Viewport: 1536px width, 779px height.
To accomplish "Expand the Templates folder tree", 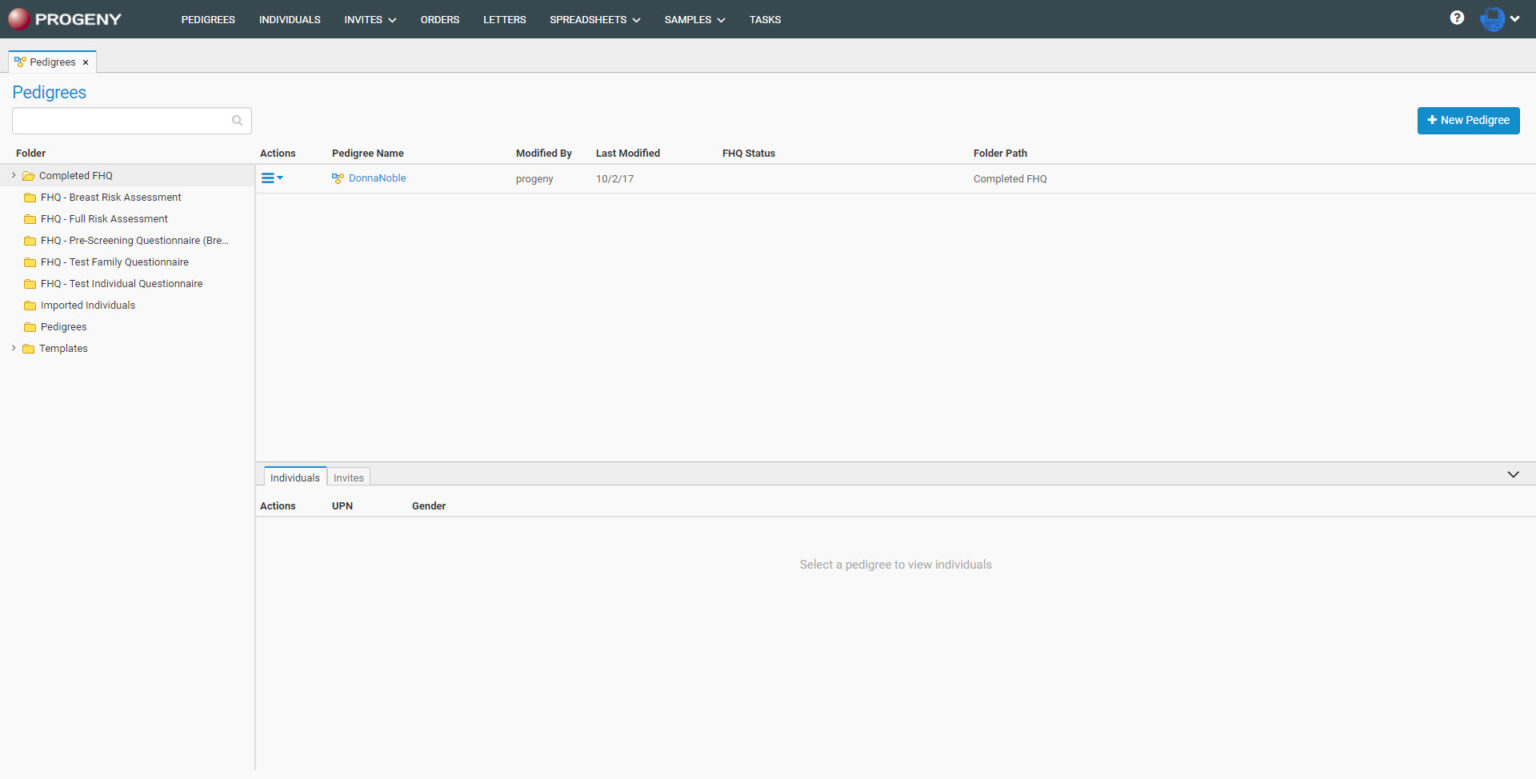I will coord(13,349).
